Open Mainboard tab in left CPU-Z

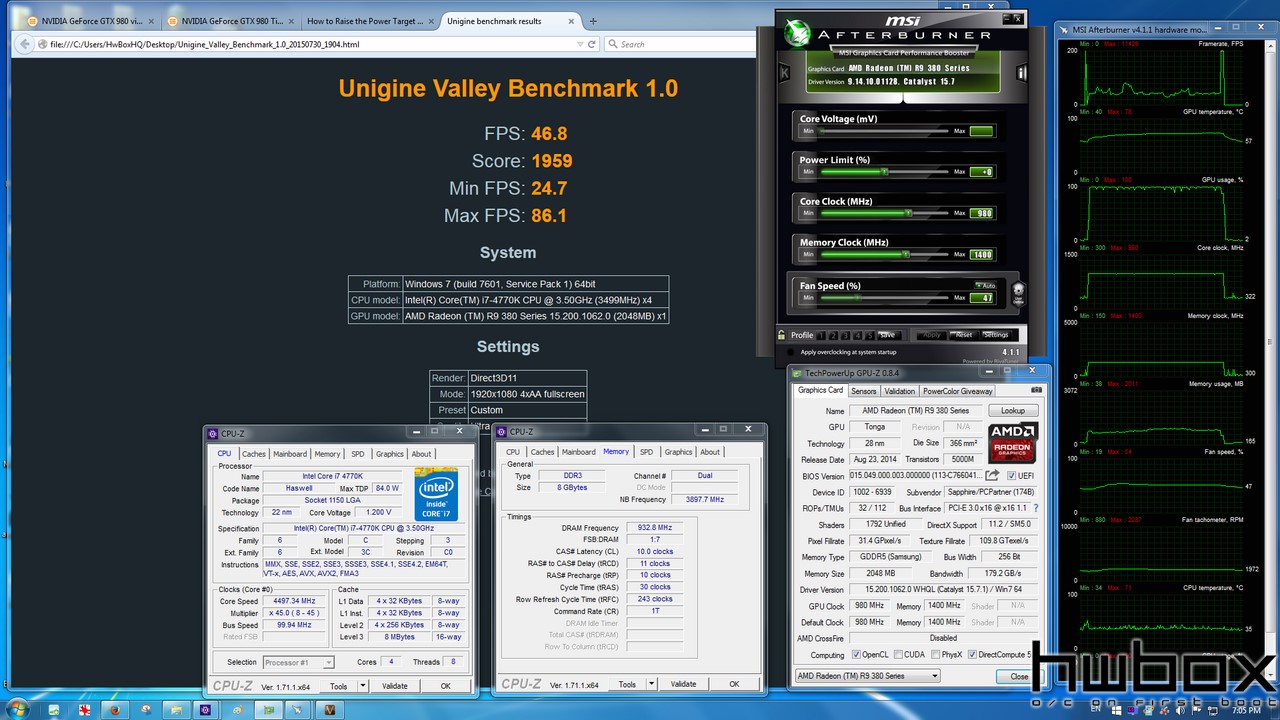tap(290, 453)
